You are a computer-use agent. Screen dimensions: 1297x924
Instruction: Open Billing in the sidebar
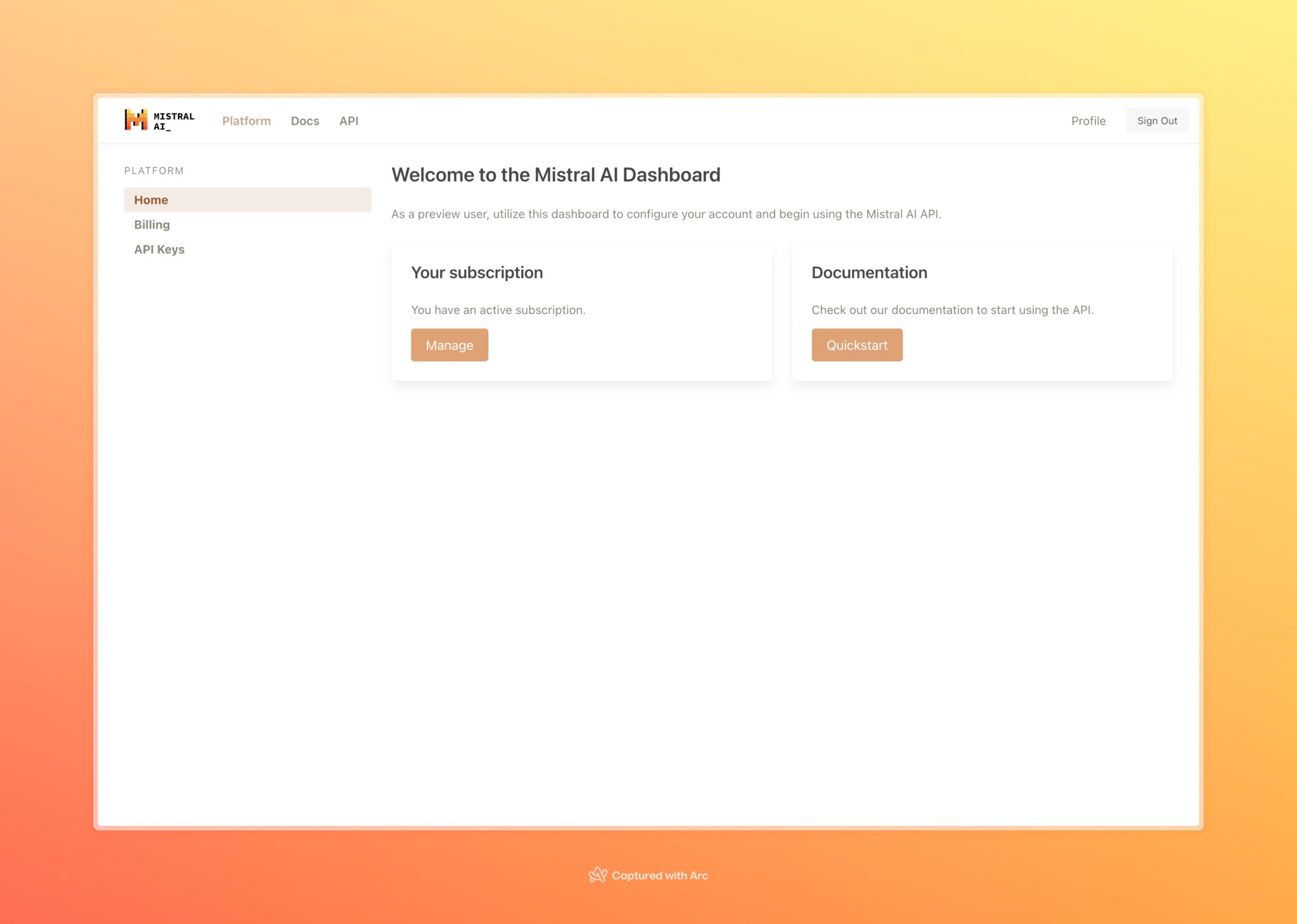[152, 225]
